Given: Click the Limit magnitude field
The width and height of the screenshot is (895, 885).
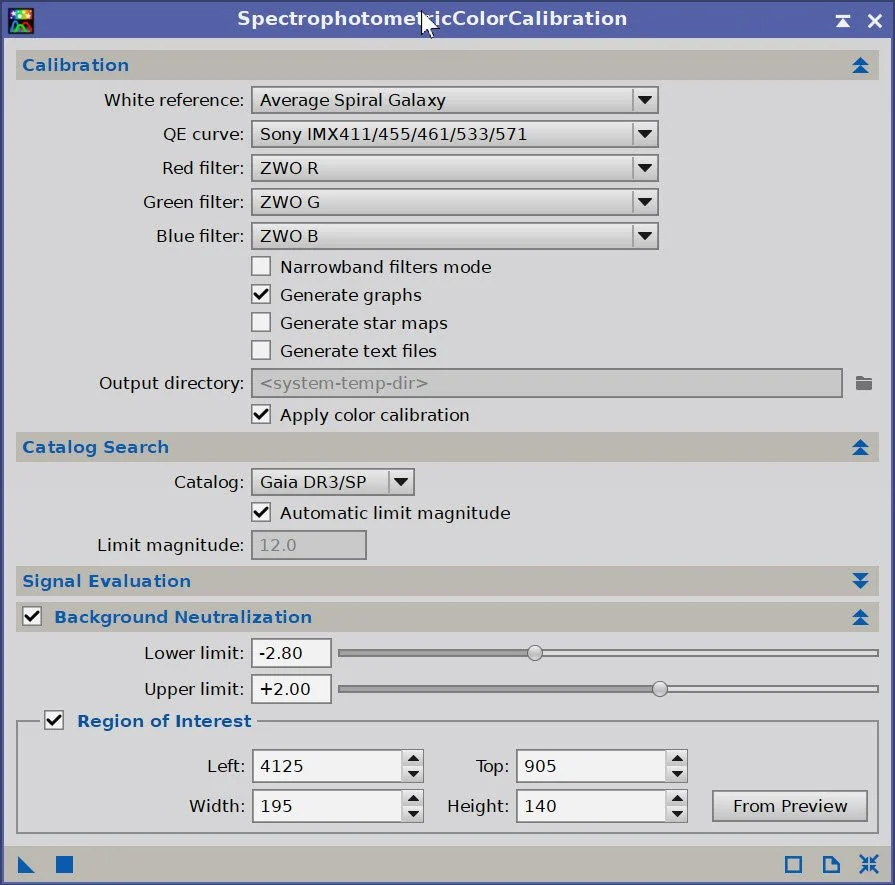Looking at the screenshot, I should pos(309,545).
